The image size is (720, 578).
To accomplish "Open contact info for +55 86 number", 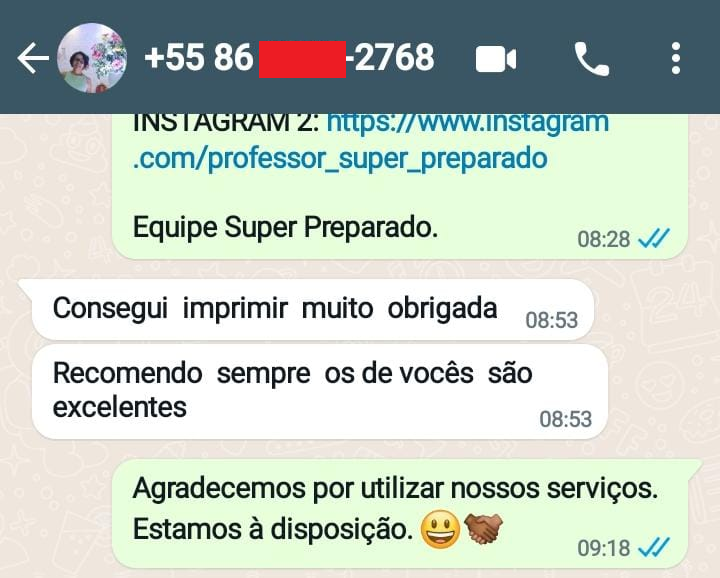I will click(289, 58).
